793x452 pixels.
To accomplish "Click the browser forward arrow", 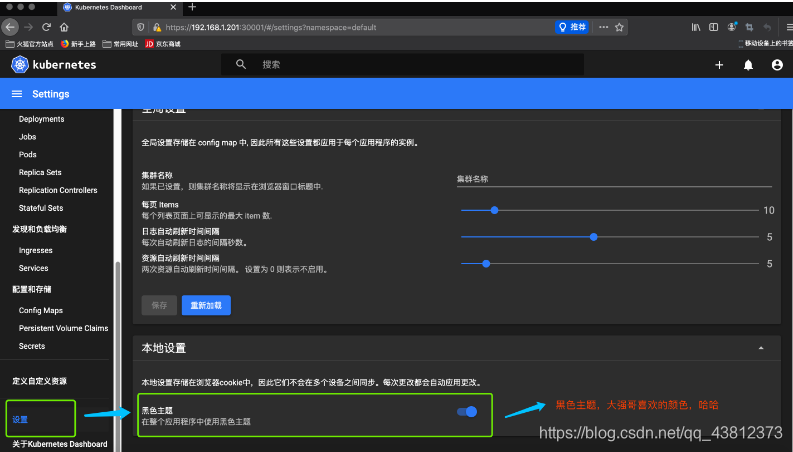I will pos(29,27).
